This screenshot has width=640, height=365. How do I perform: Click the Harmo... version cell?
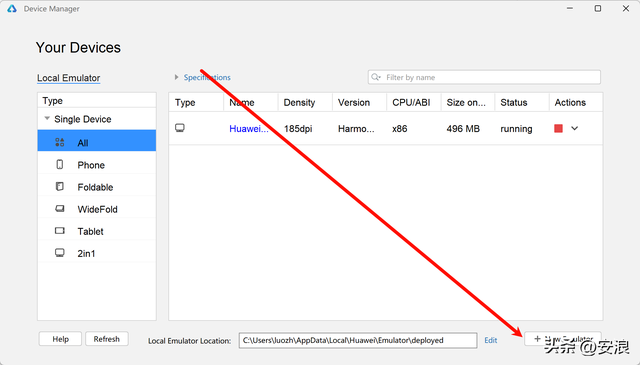click(356, 129)
